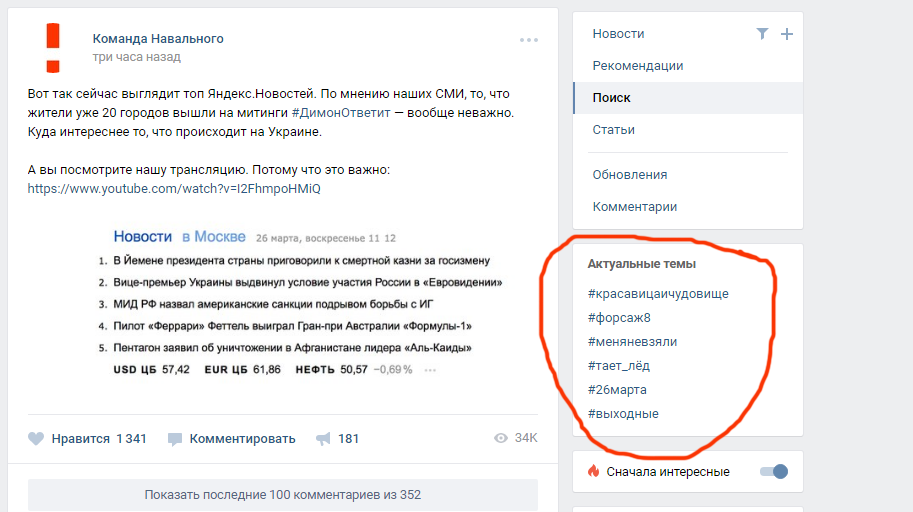This screenshot has width=913, height=512.
Task: Open the news filter funnel icon
Action: point(762,34)
